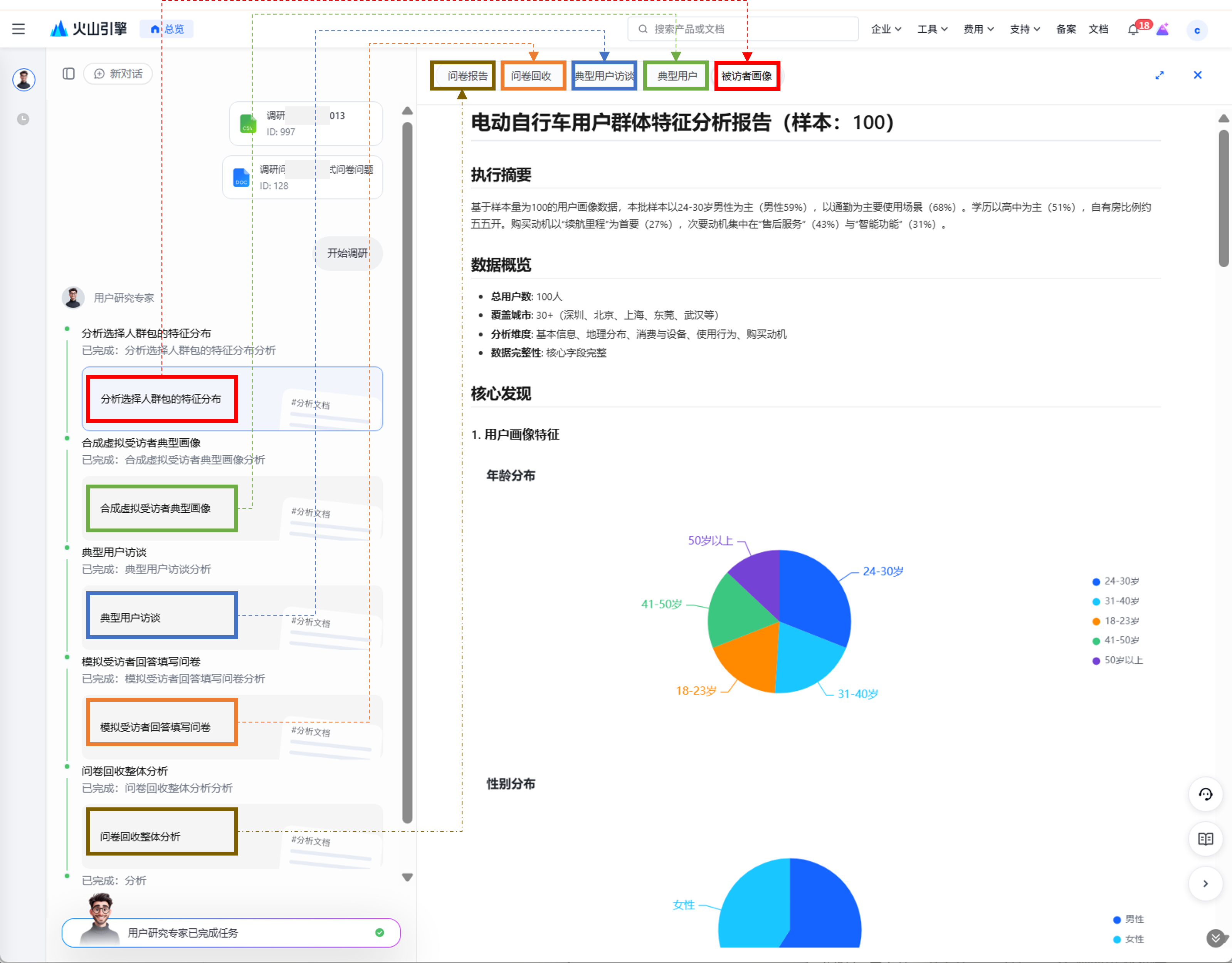Image resolution: width=1232 pixels, height=963 pixels.
Task: Start a new chat with 新对话
Action: click(118, 74)
